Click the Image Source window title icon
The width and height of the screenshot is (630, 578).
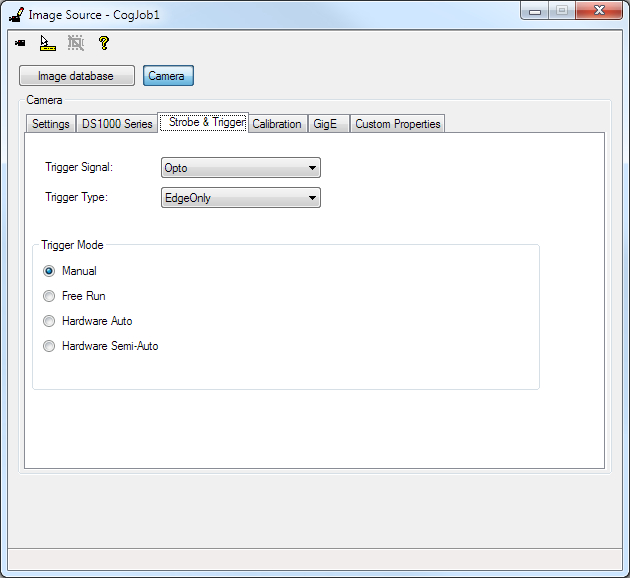pos(16,15)
